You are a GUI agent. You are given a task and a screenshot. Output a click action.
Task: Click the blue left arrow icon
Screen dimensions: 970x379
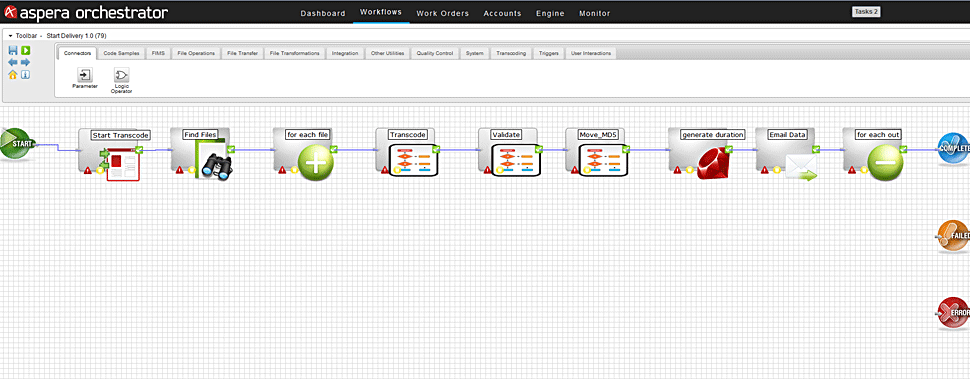[13, 62]
